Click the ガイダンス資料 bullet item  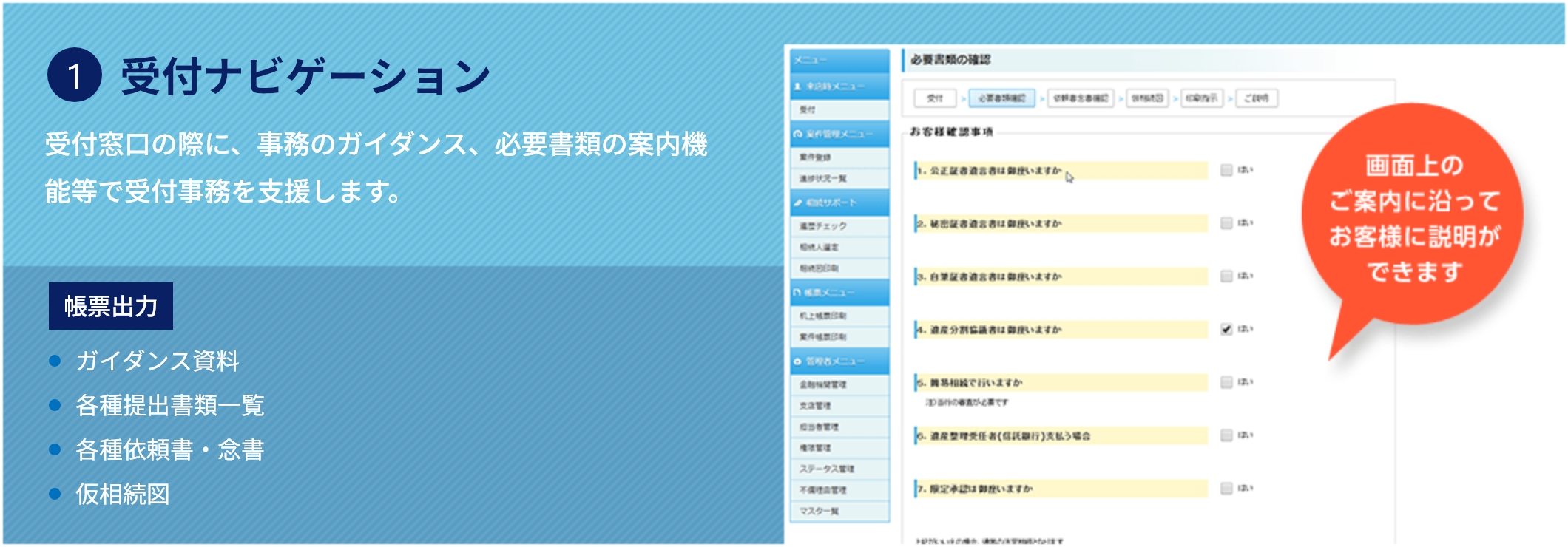157,361
